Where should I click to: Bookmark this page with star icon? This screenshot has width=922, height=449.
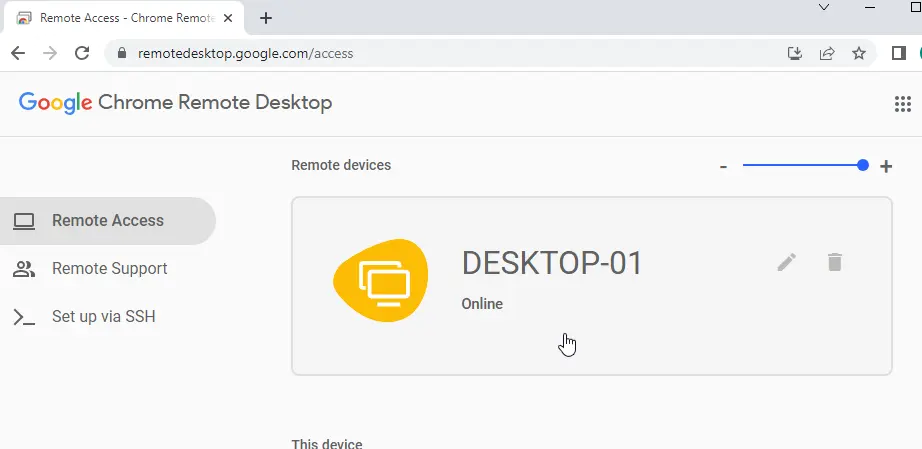click(859, 53)
